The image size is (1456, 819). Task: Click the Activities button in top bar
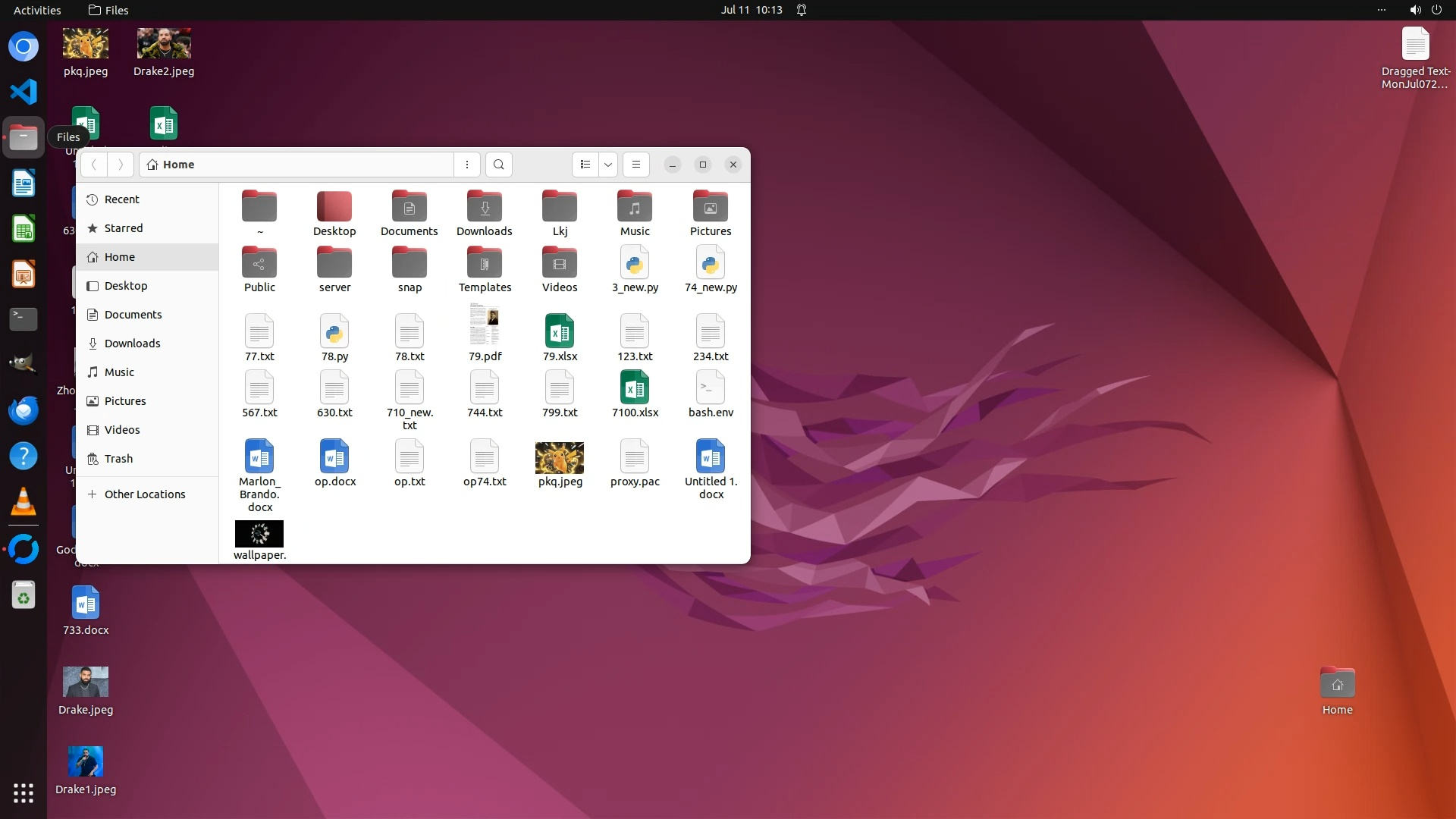coord(37,10)
